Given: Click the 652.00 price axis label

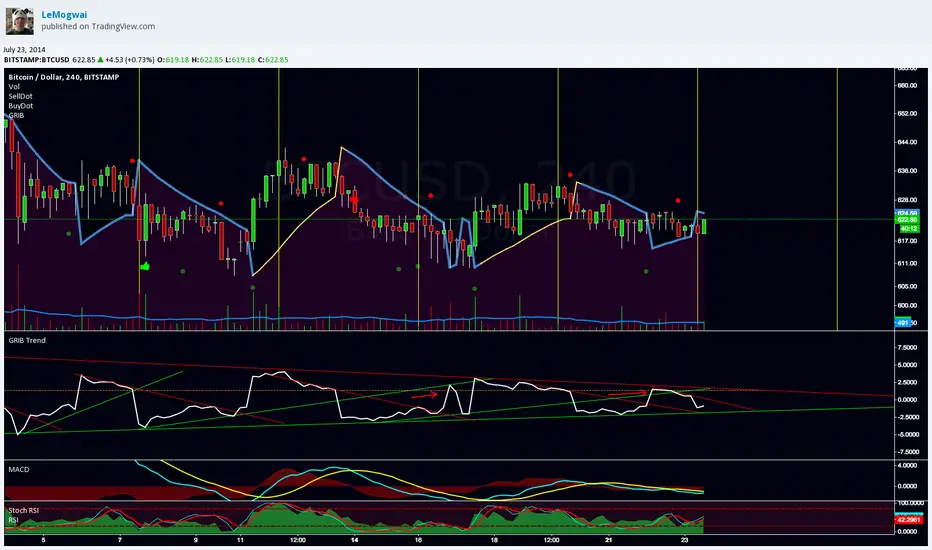Looking at the screenshot, I should pyautogui.click(x=907, y=114).
